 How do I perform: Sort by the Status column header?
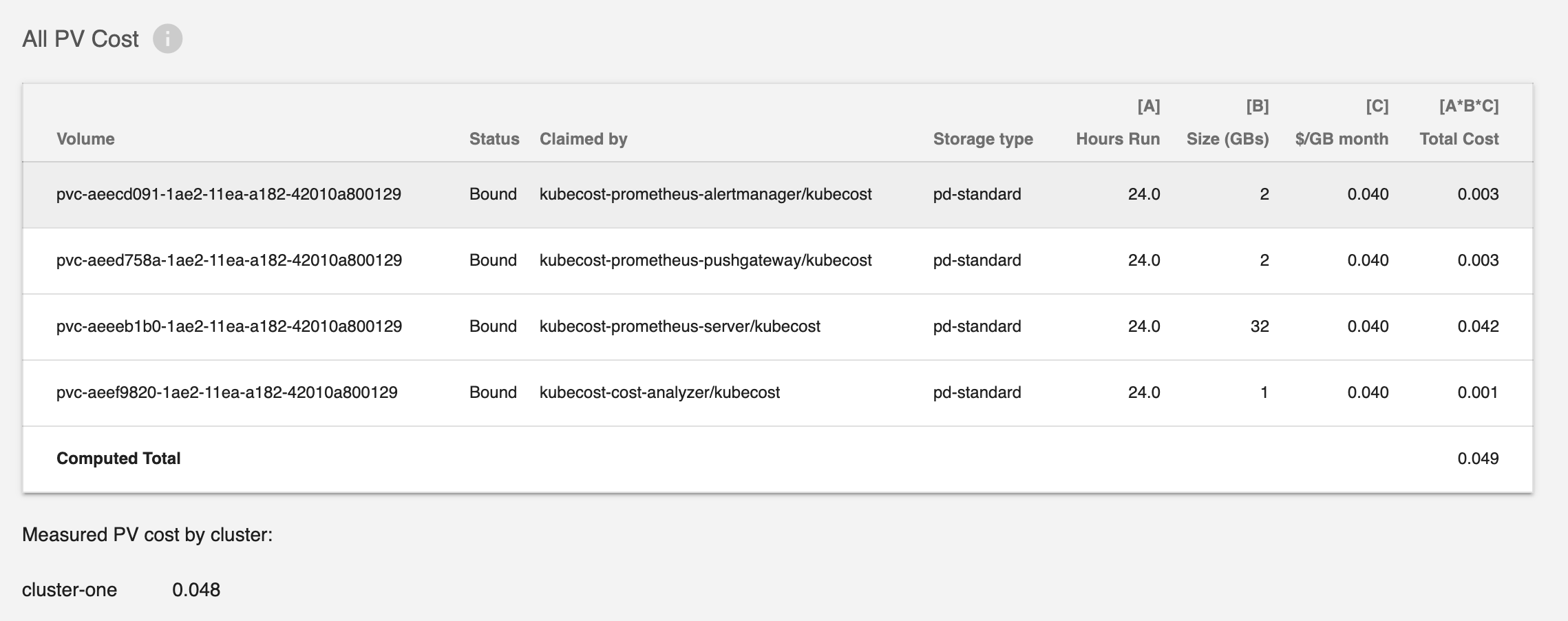(493, 138)
